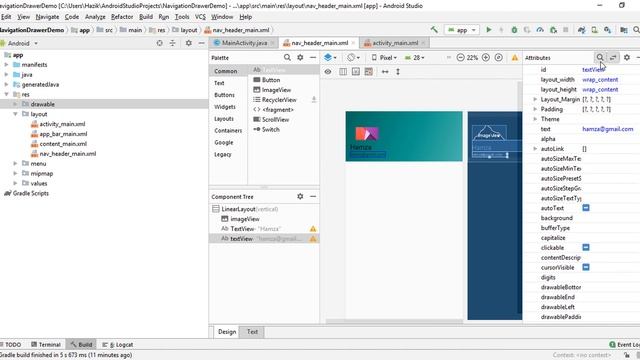Switch to activity_main.xml tab
Screen dimensions: 640x360
coord(395,43)
